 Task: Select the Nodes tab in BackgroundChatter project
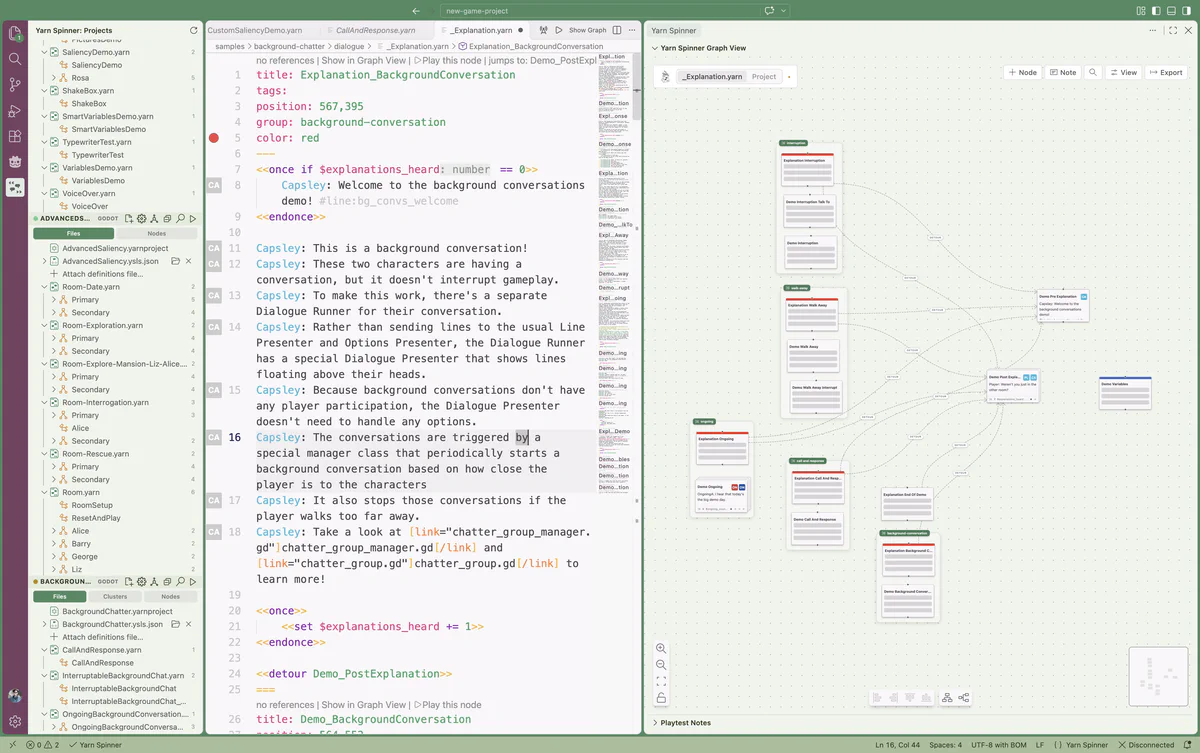click(x=170, y=596)
